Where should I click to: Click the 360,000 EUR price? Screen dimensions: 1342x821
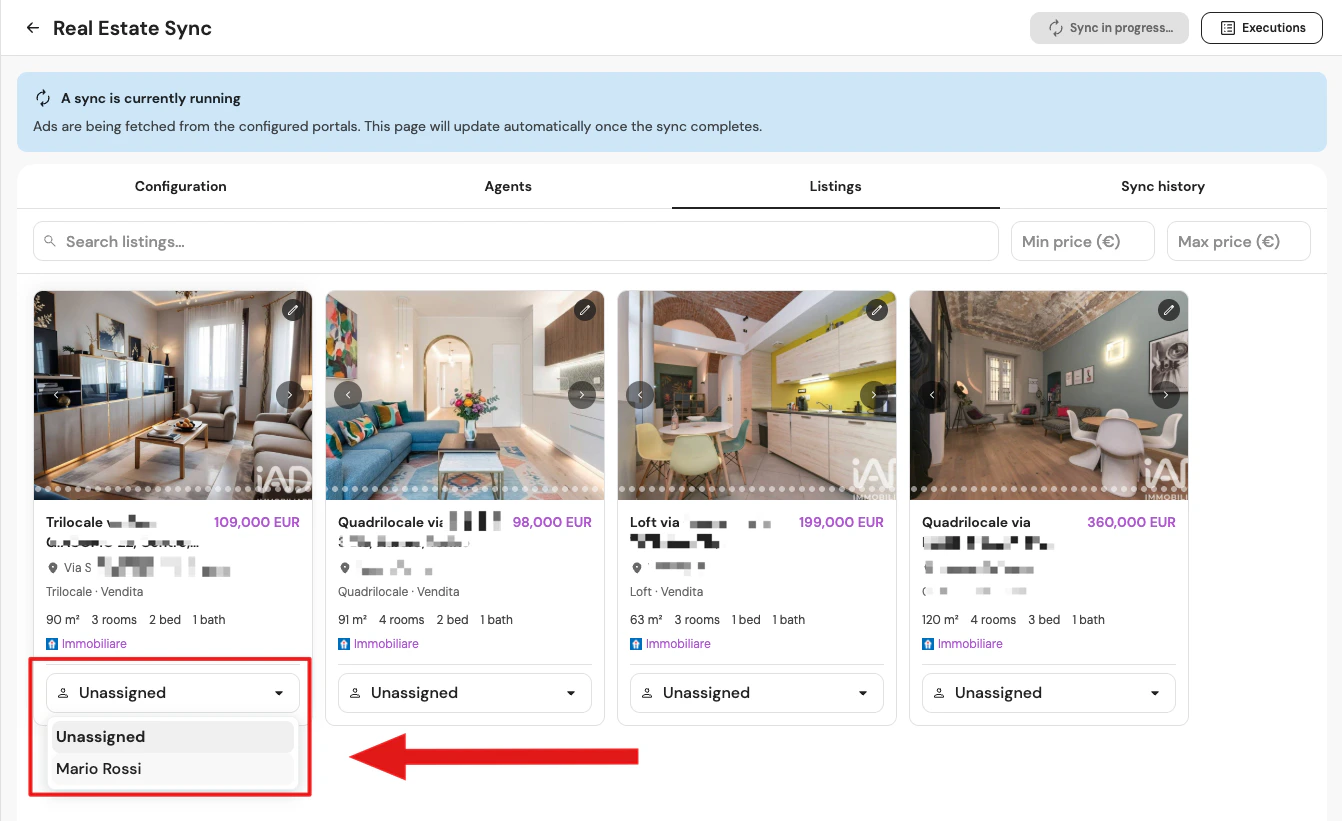[1132, 522]
